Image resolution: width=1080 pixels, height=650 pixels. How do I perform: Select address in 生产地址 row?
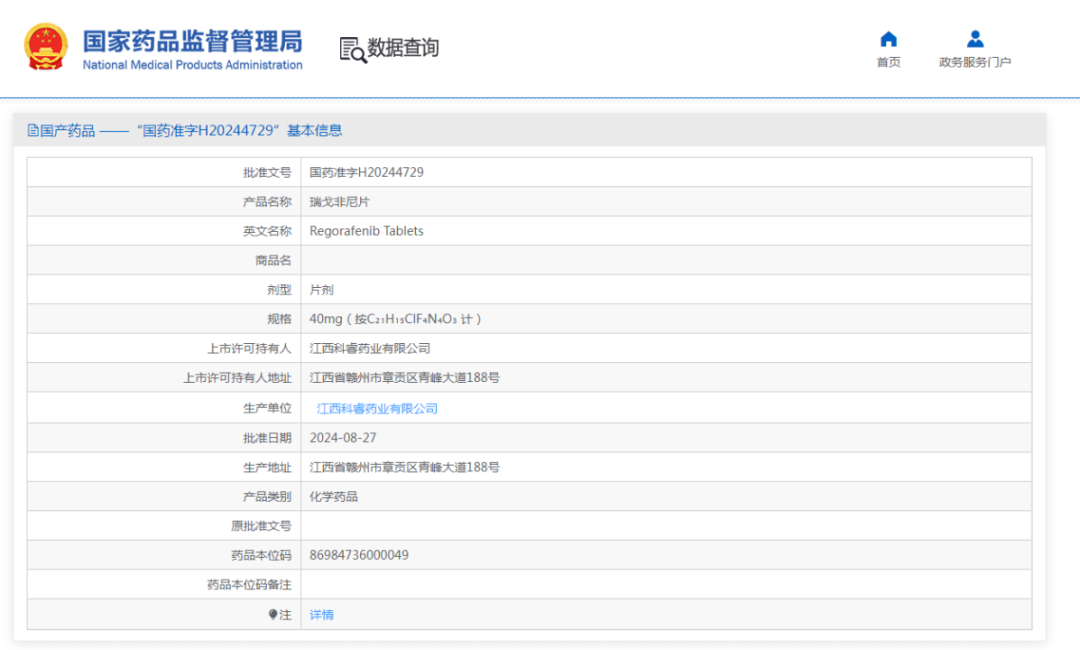point(404,468)
